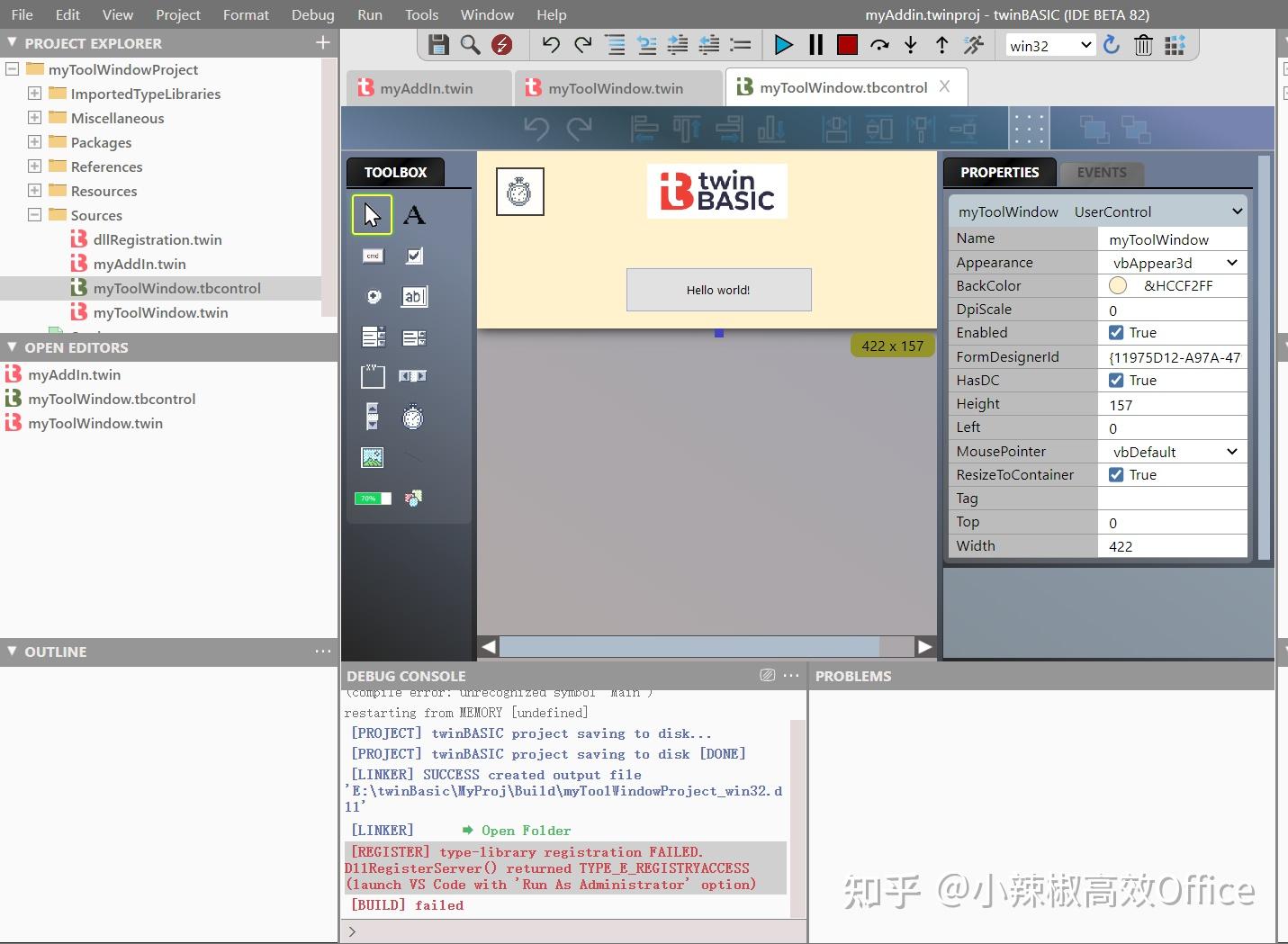The height and width of the screenshot is (944, 1288).
Task: Click the BackColor color swatch
Action: point(1117,285)
